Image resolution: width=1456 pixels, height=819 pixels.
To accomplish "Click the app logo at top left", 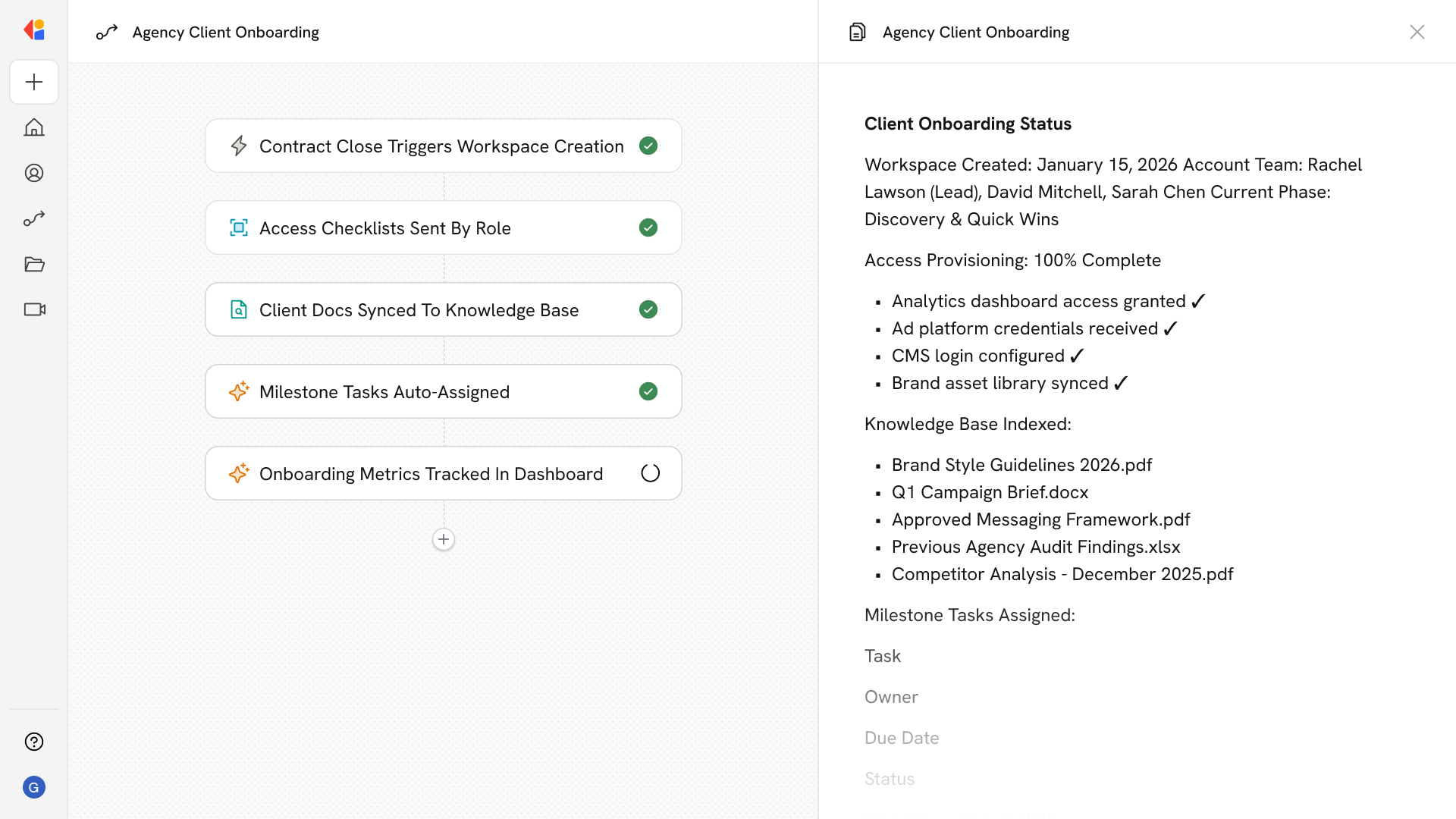I will (34, 30).
